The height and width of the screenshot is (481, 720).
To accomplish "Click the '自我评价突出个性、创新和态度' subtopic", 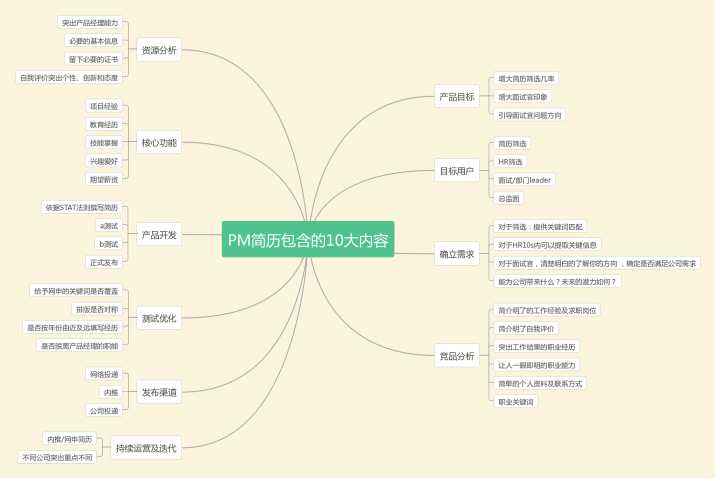I will coord(69,78).
